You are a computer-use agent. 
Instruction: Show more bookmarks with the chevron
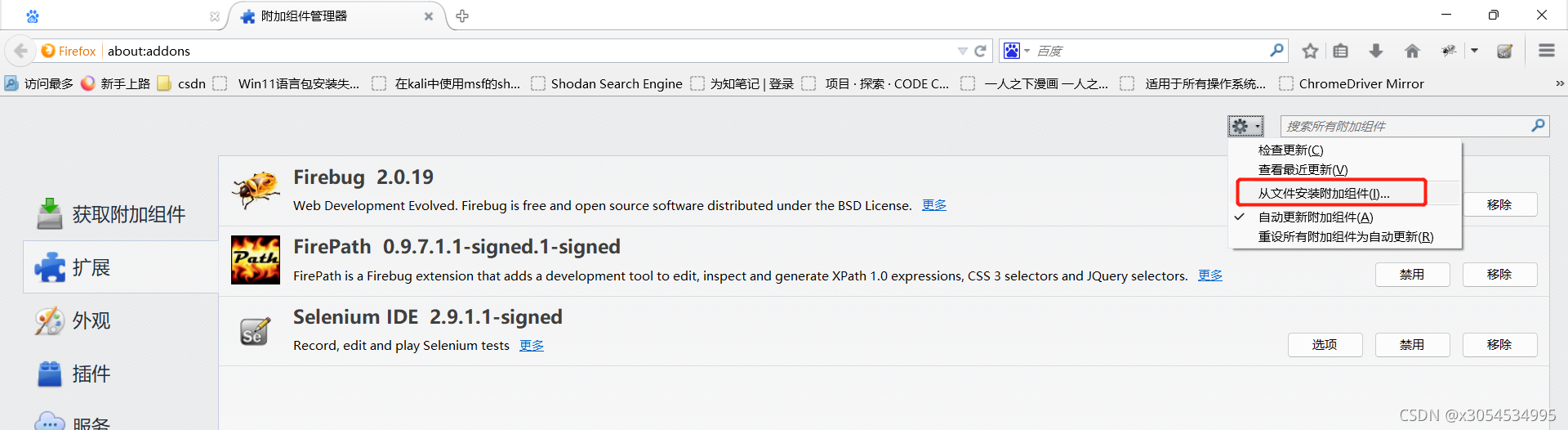(x=1559, y=83)
